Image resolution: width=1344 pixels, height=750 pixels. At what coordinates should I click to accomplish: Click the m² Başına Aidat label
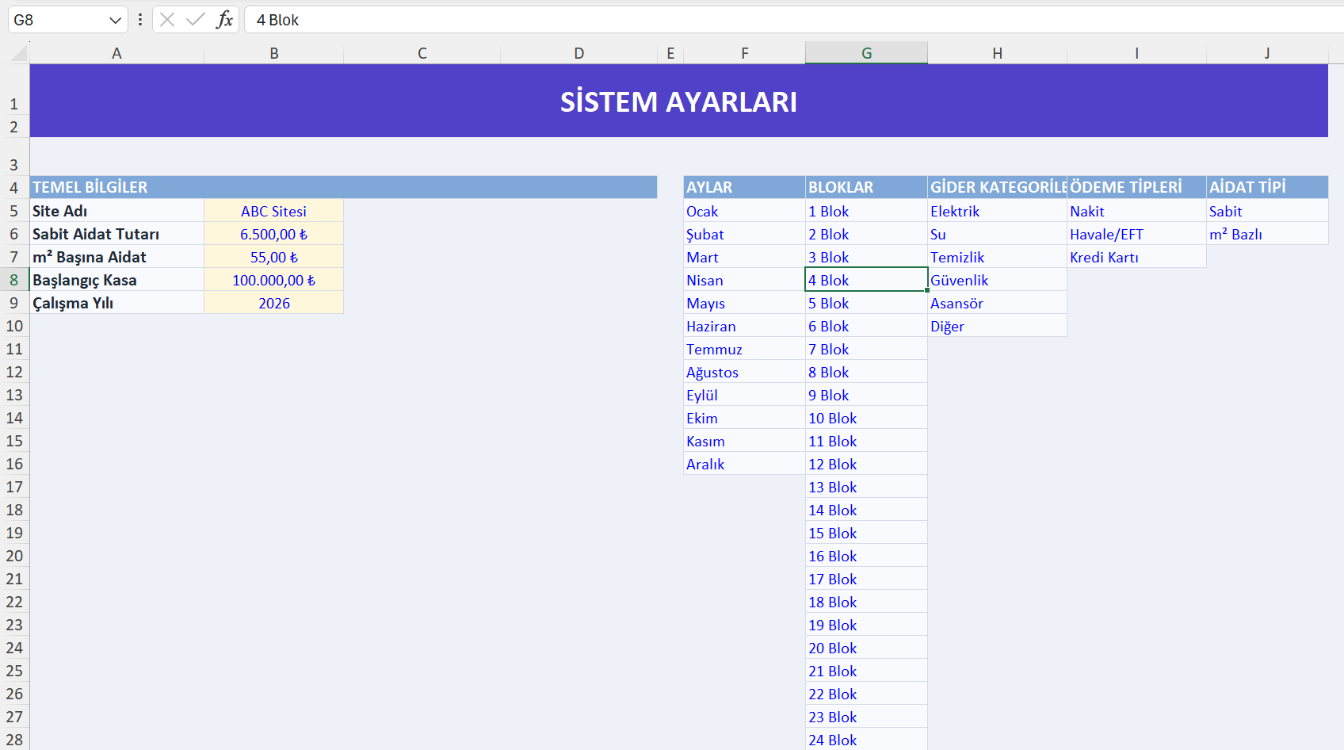tap(117, 257)
